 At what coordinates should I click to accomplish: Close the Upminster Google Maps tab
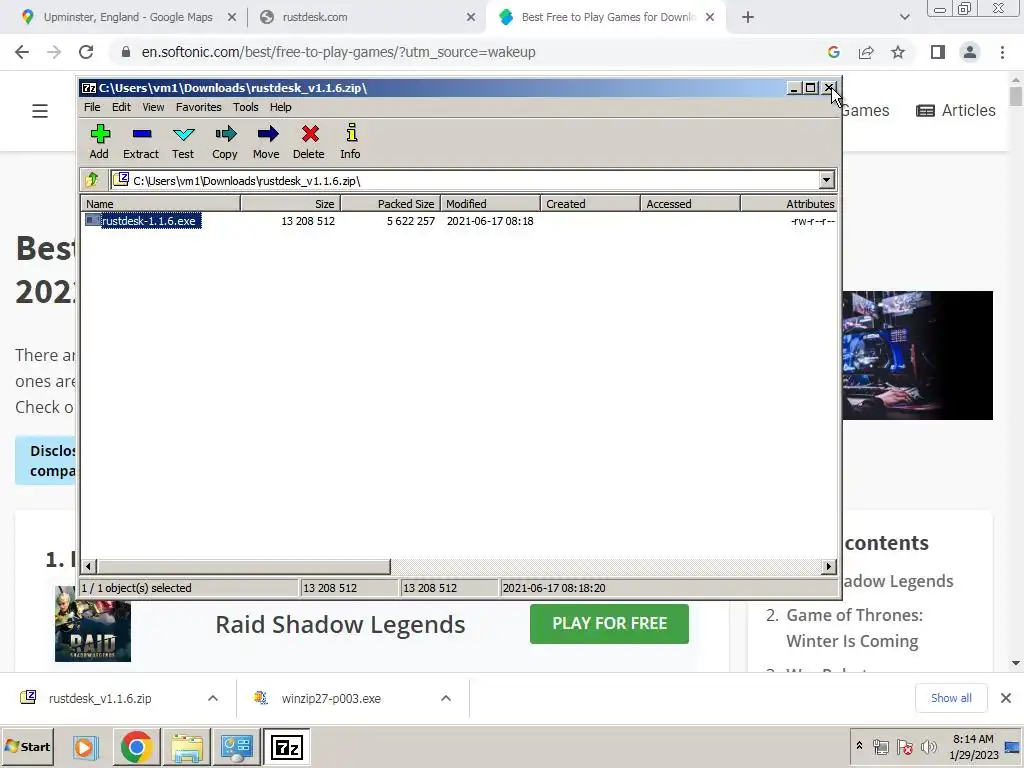(x=232, y=18)
